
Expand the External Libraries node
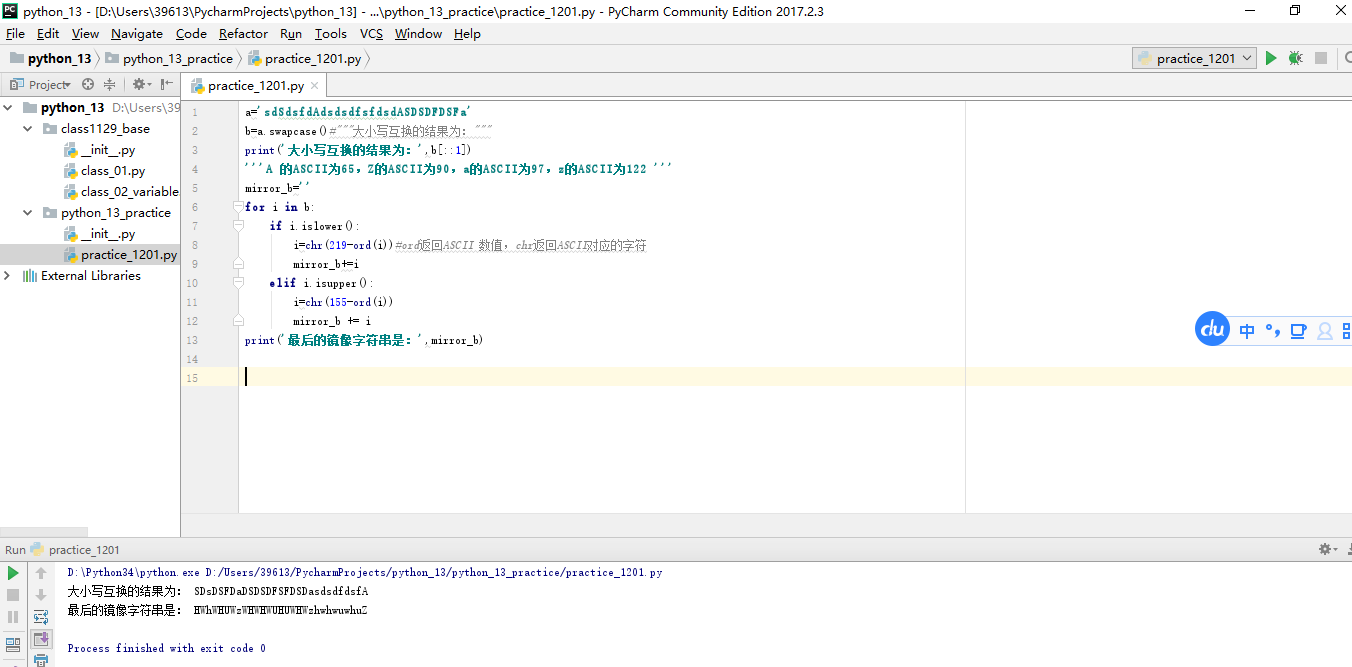point(8,276)
